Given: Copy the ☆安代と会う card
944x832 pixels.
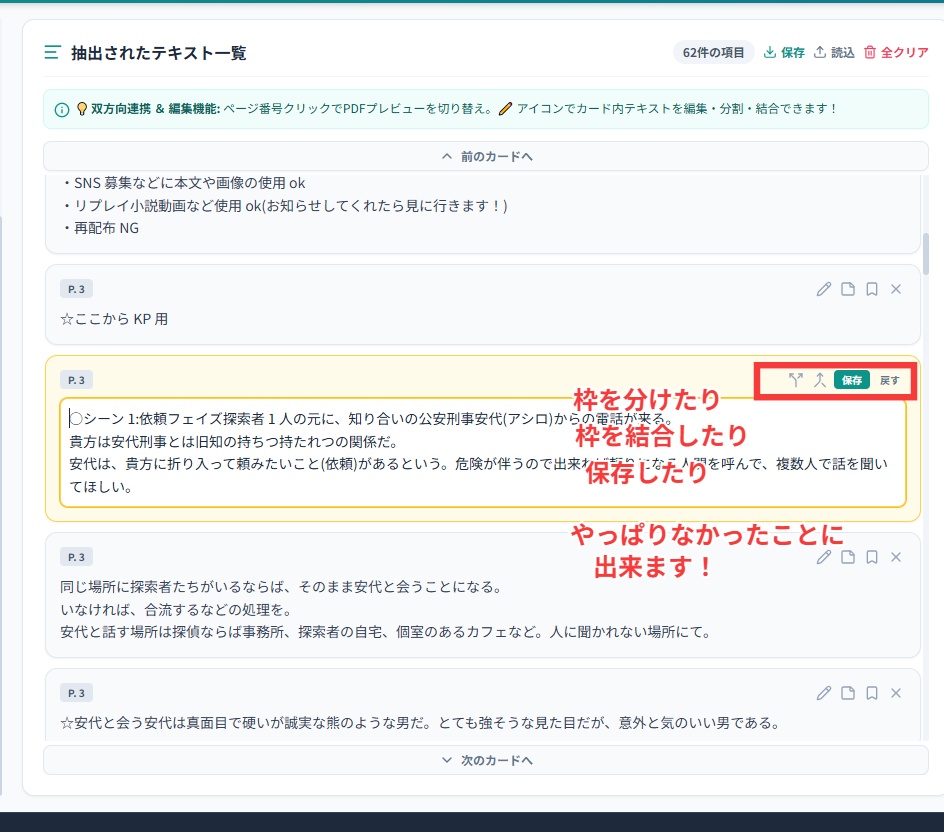Looking at the screenshot, I should point(848,693).
